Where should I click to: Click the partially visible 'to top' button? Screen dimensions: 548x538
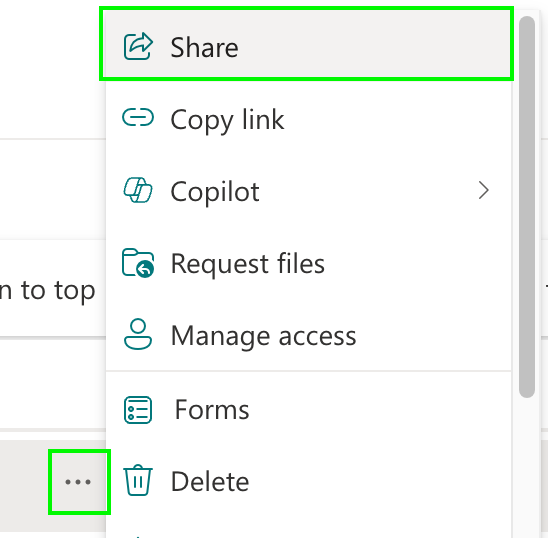(x=48, y=289)
